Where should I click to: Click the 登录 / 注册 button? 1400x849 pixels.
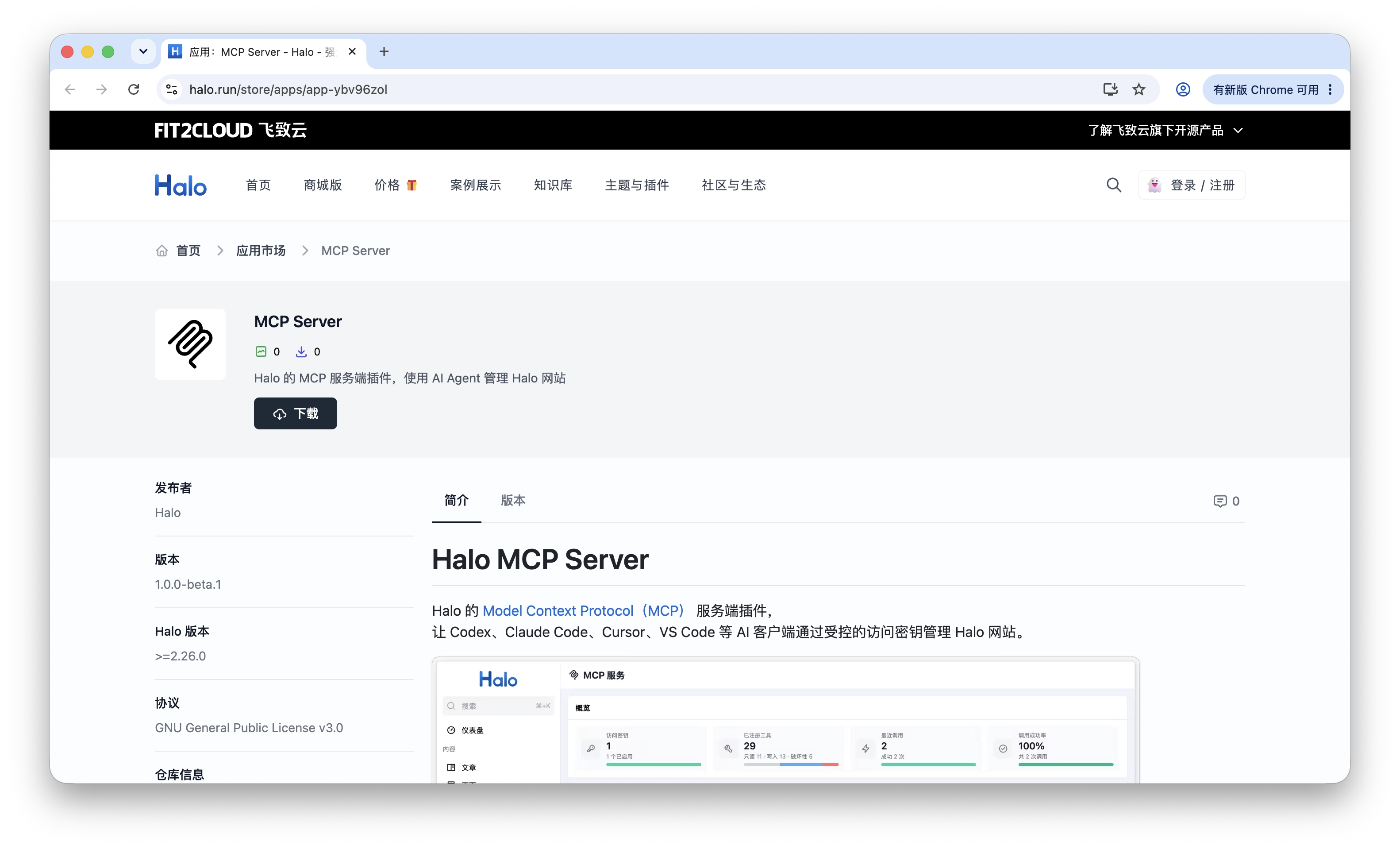(1192, 185)
